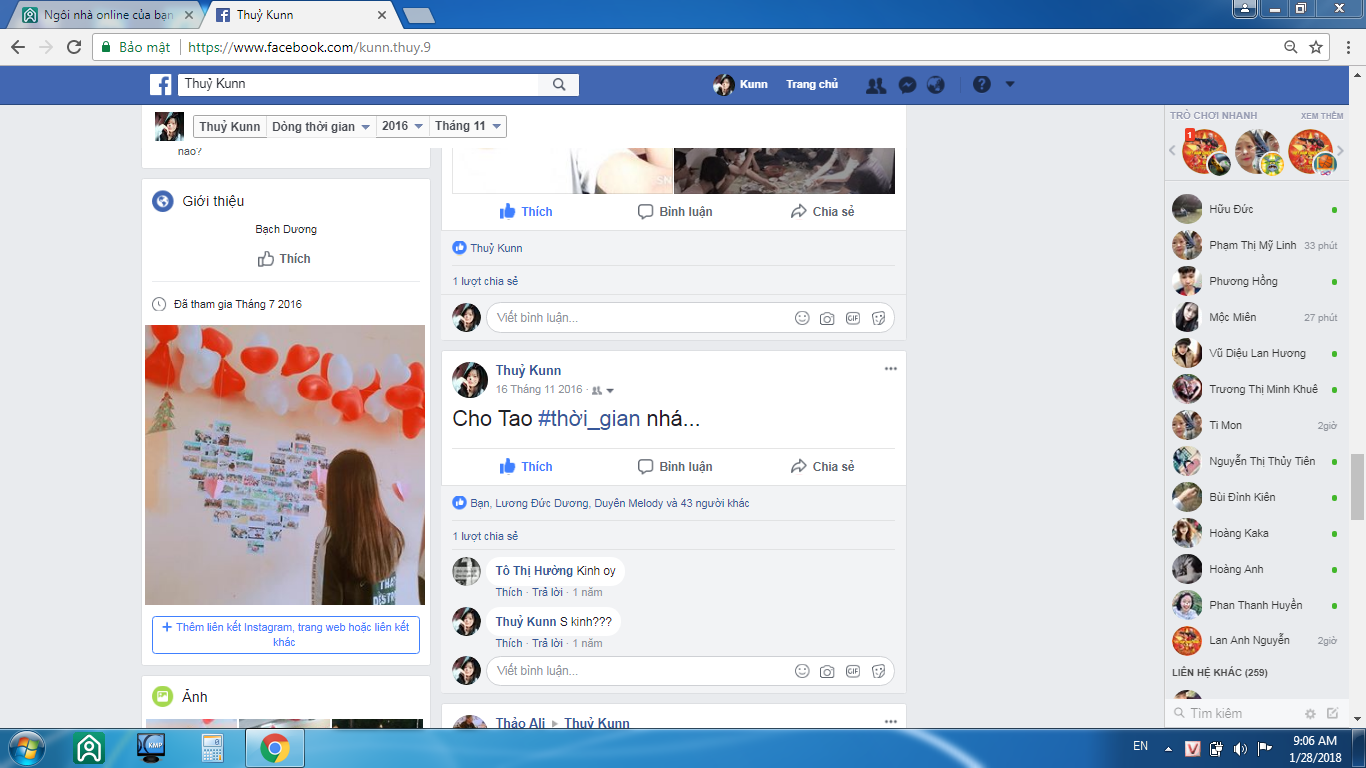The width and height of the screenshot is (1366, 768).
Task: Click the Facebook logo icon
Action: (161, 85)
